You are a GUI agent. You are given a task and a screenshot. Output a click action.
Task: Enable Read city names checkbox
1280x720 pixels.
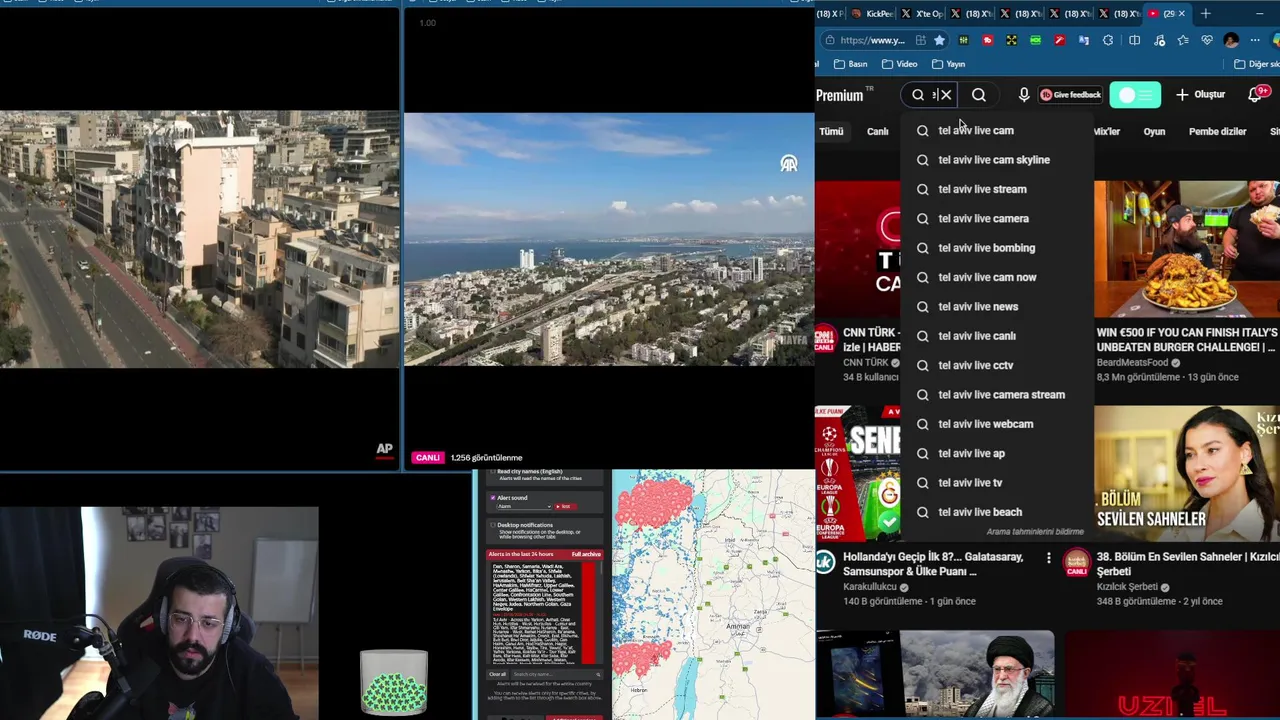tap(493, 471)
